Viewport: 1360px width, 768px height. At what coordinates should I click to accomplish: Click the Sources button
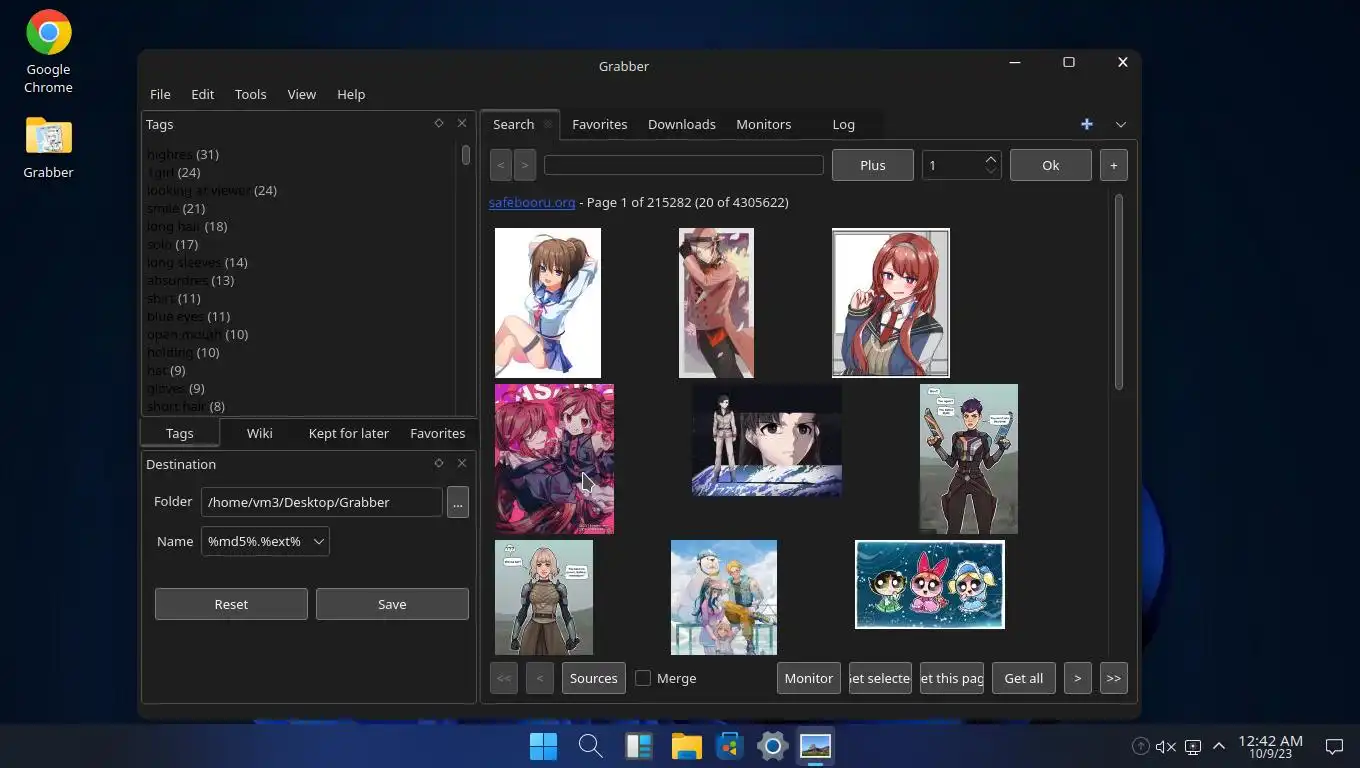pos(593,678)
